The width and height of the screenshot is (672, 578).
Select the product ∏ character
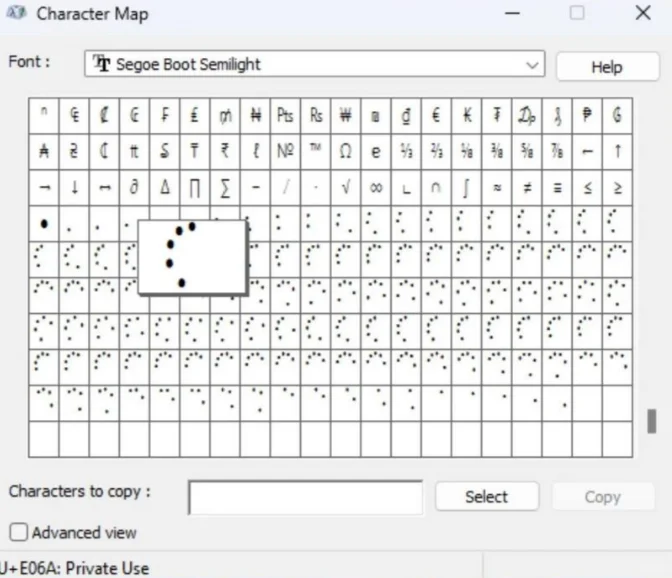coord(195,188)
